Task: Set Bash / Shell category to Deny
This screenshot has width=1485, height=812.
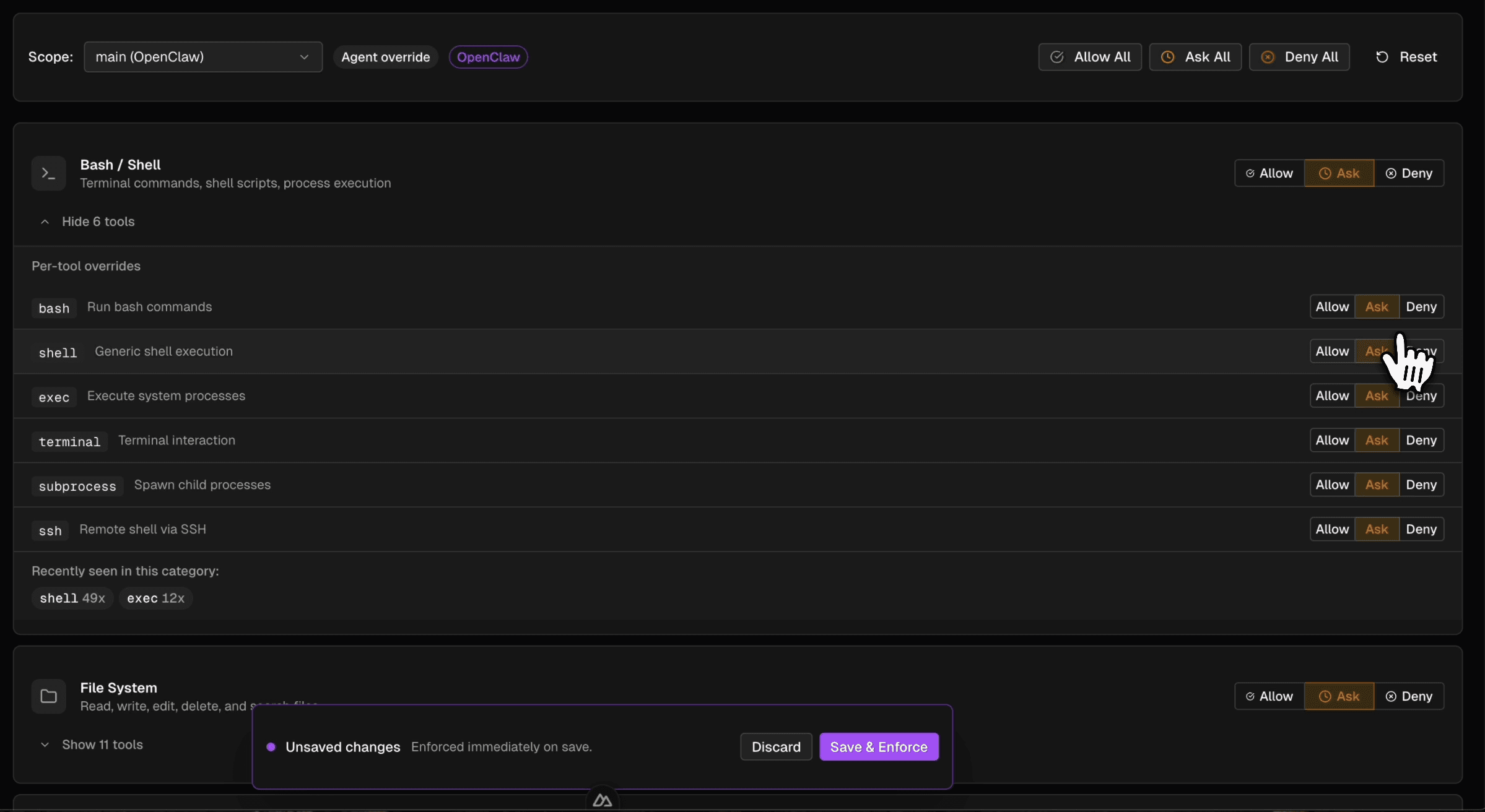Action: click(x=1409, y=173)
